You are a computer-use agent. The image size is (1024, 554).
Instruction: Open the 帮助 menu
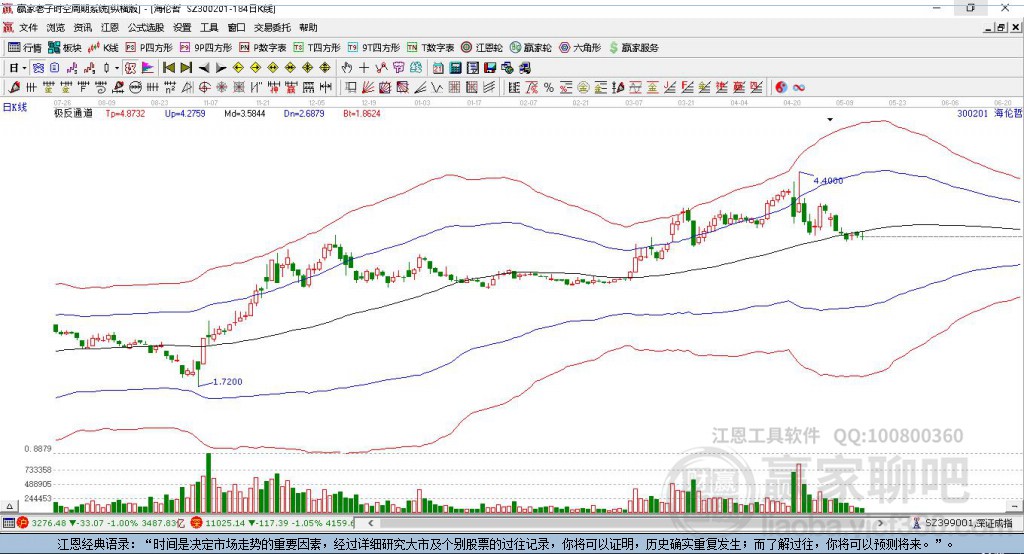point(308,27)
